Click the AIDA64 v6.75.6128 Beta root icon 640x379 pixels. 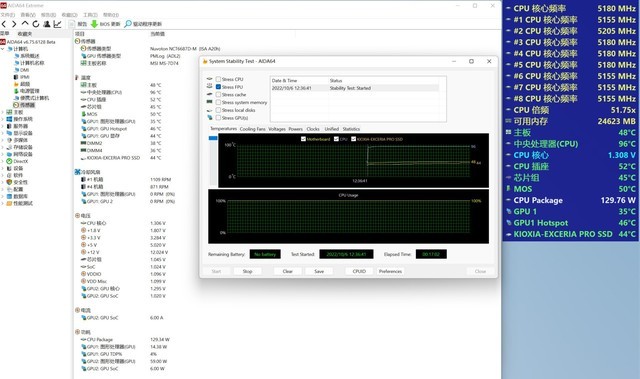(3, 42)
